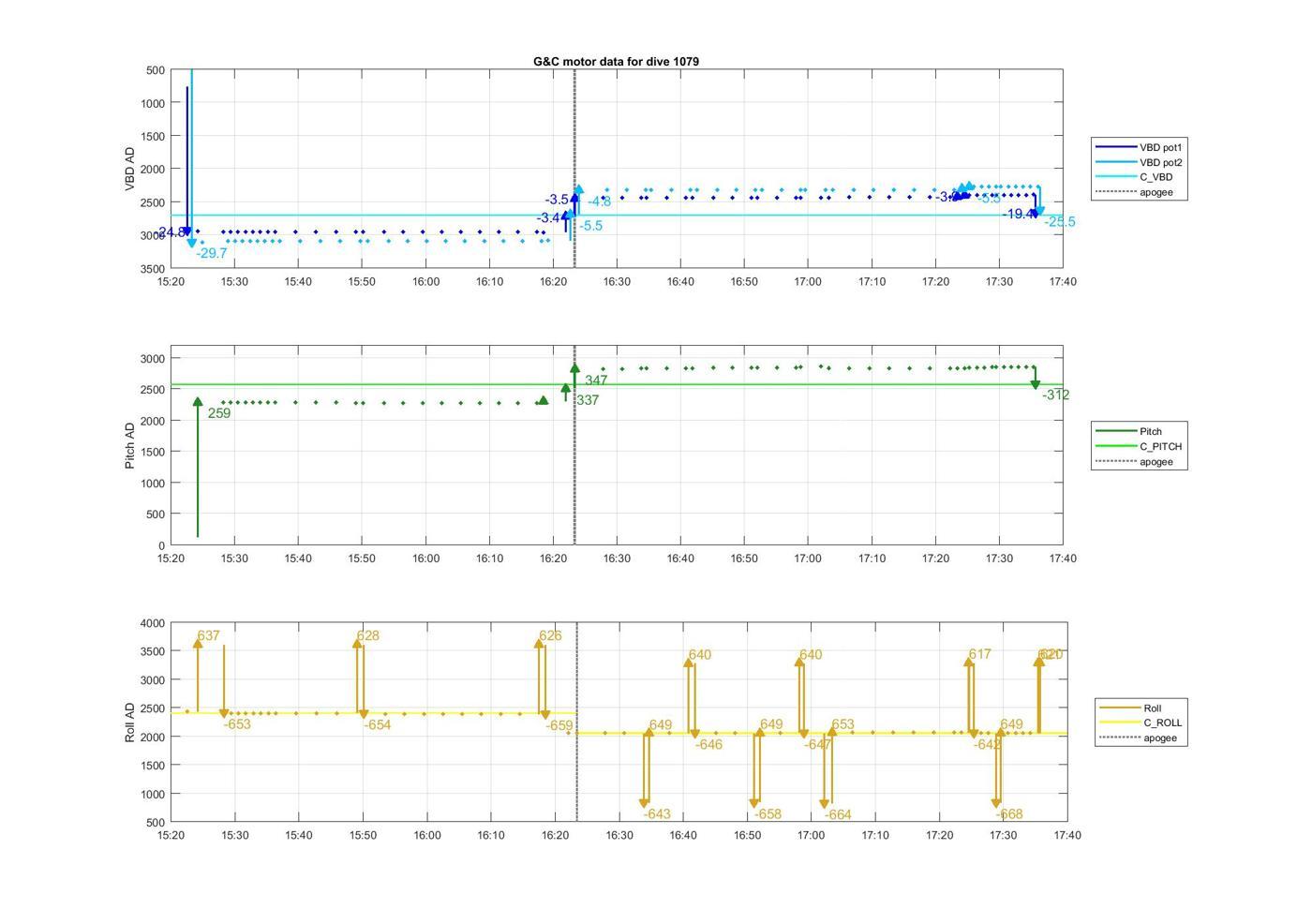
Task: Click the '628' roll data label
Action: tap(368, 635)
